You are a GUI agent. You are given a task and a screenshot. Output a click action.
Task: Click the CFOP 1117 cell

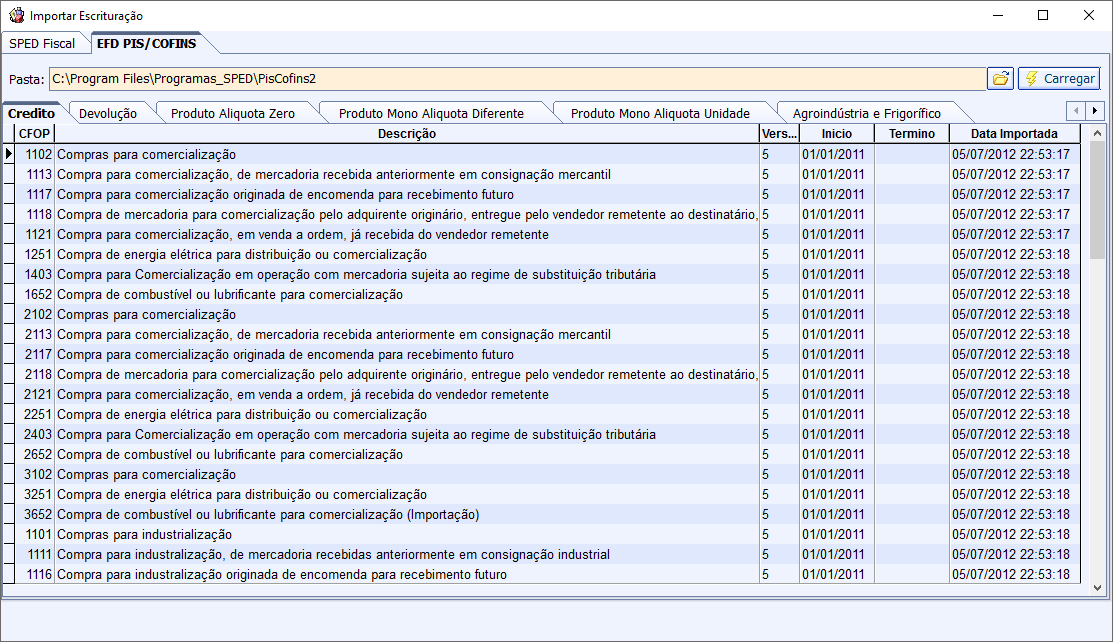[x=35, y=194]
